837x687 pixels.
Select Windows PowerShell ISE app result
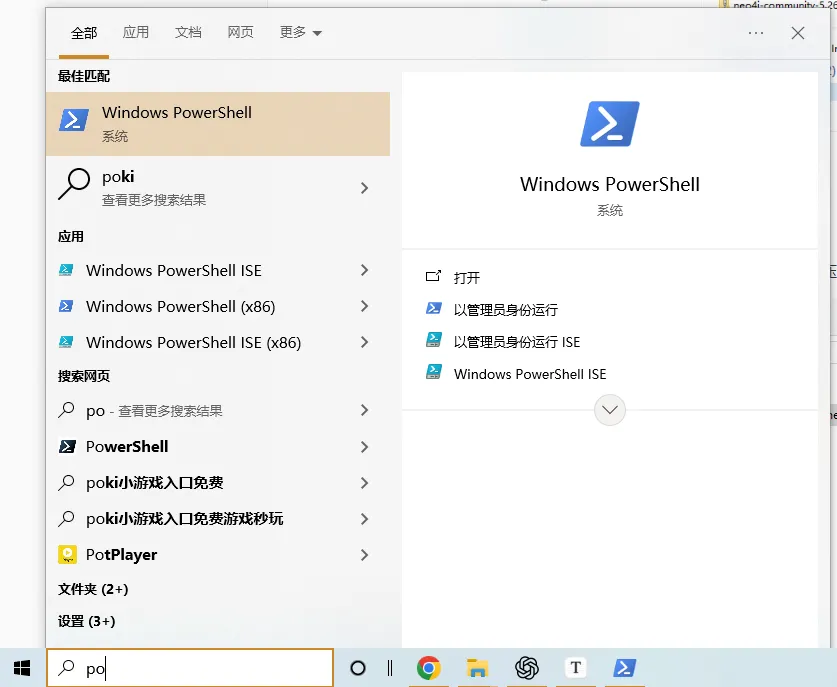tap(218, 270)
